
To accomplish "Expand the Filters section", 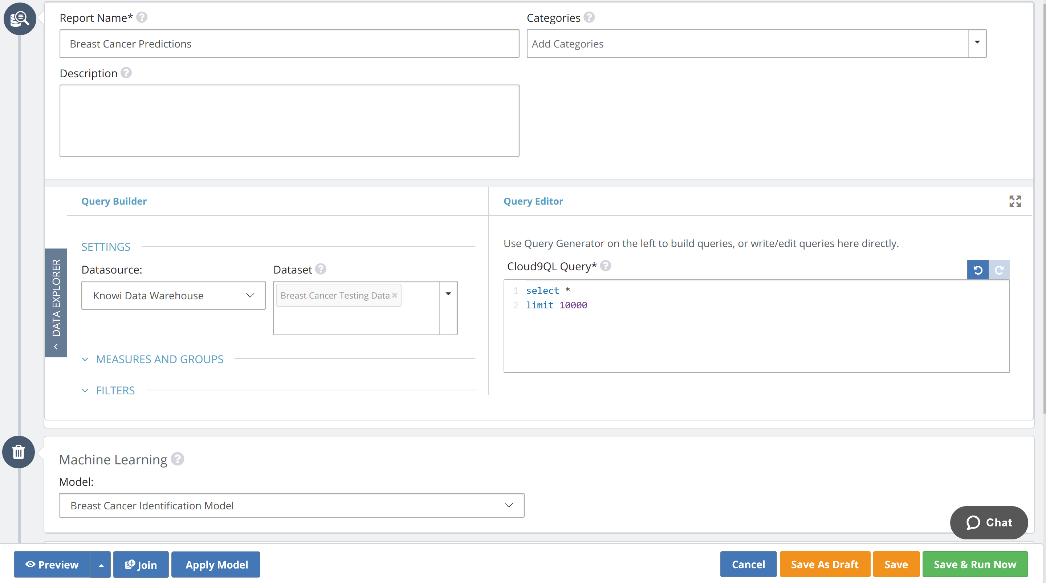I will click(x=115, y=390).
